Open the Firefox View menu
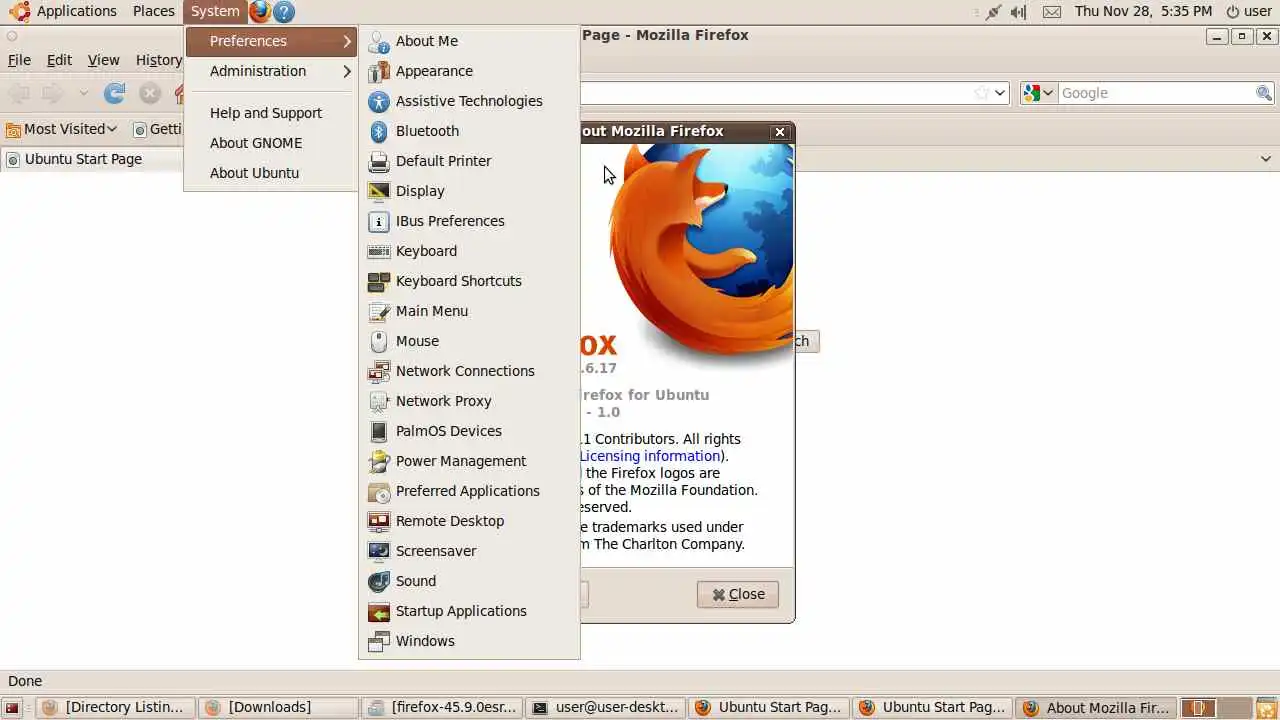The image size is (1280, 720). 103,60
